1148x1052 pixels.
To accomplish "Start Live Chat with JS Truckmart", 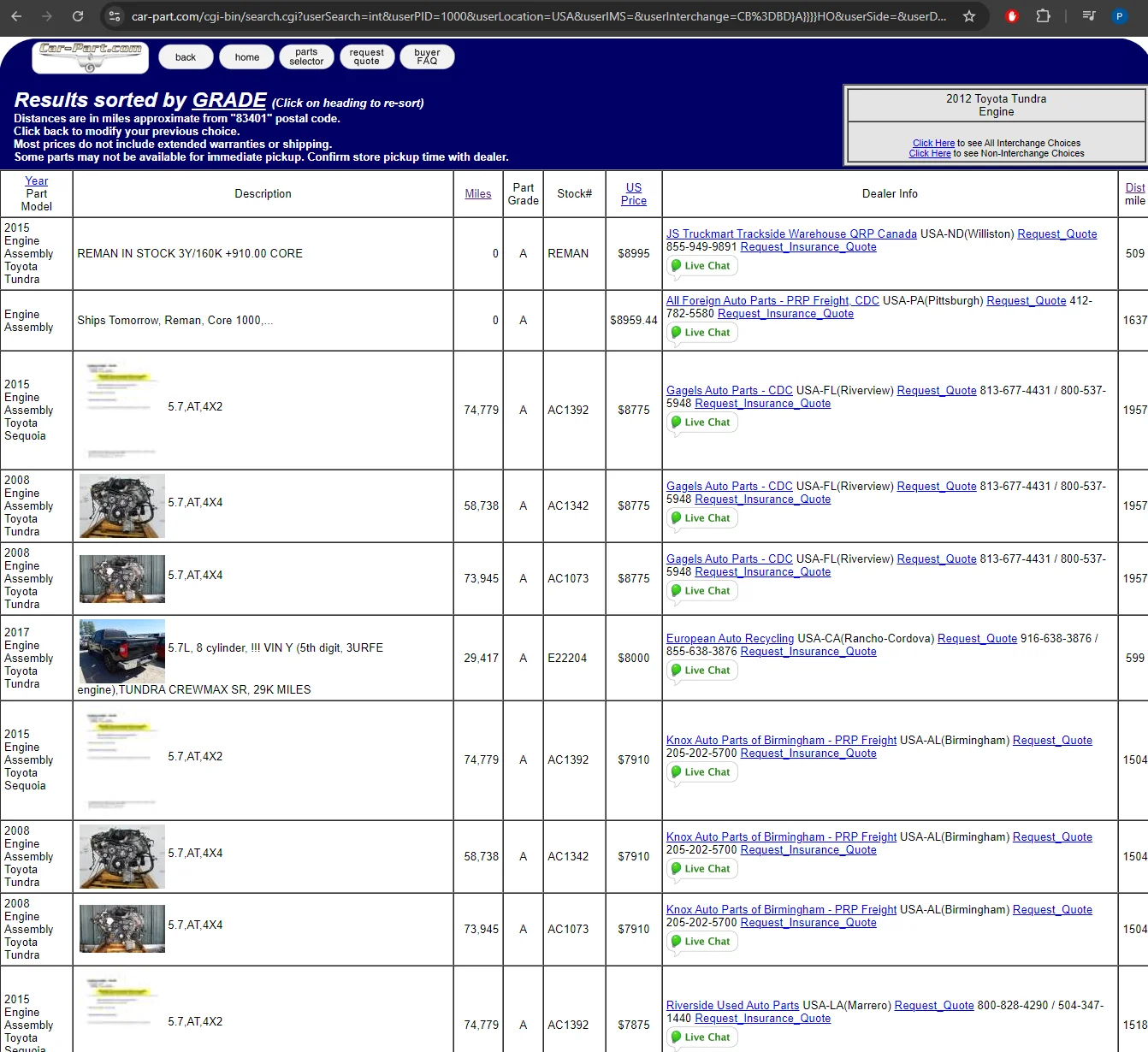I will click(701, 266).
